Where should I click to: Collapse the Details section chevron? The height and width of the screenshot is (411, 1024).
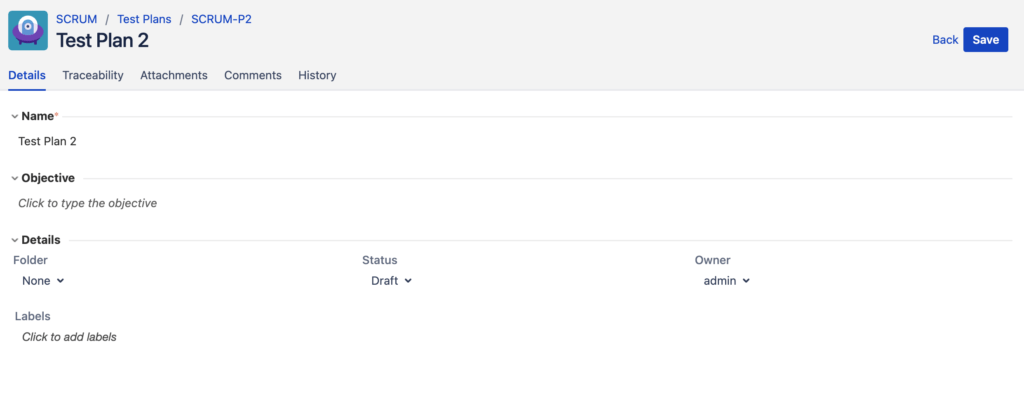[14, 241]
